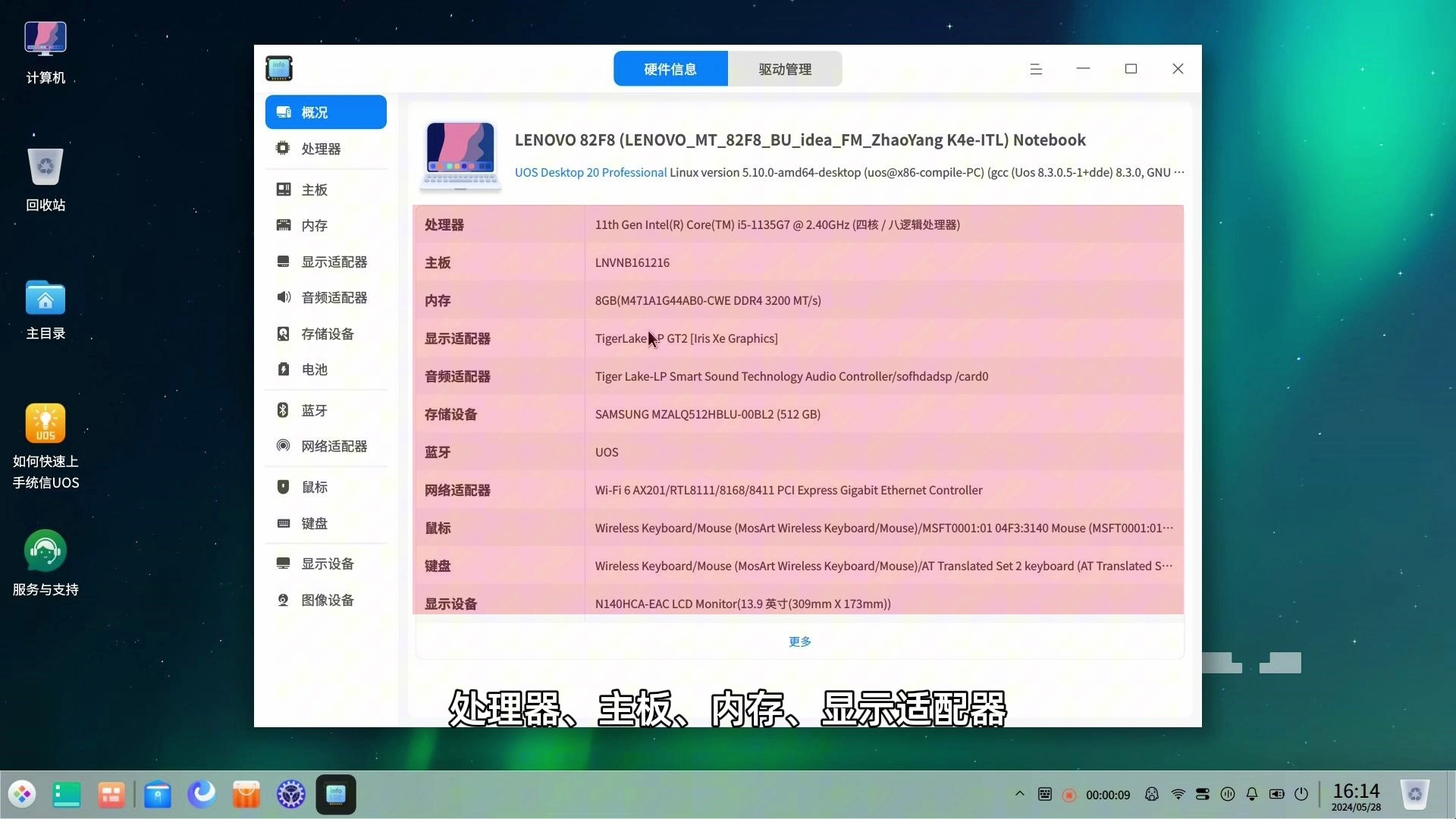This screenshot has width=1456, height=819.
Task: Launch the browser from the dock
Action: click(202, 794)
